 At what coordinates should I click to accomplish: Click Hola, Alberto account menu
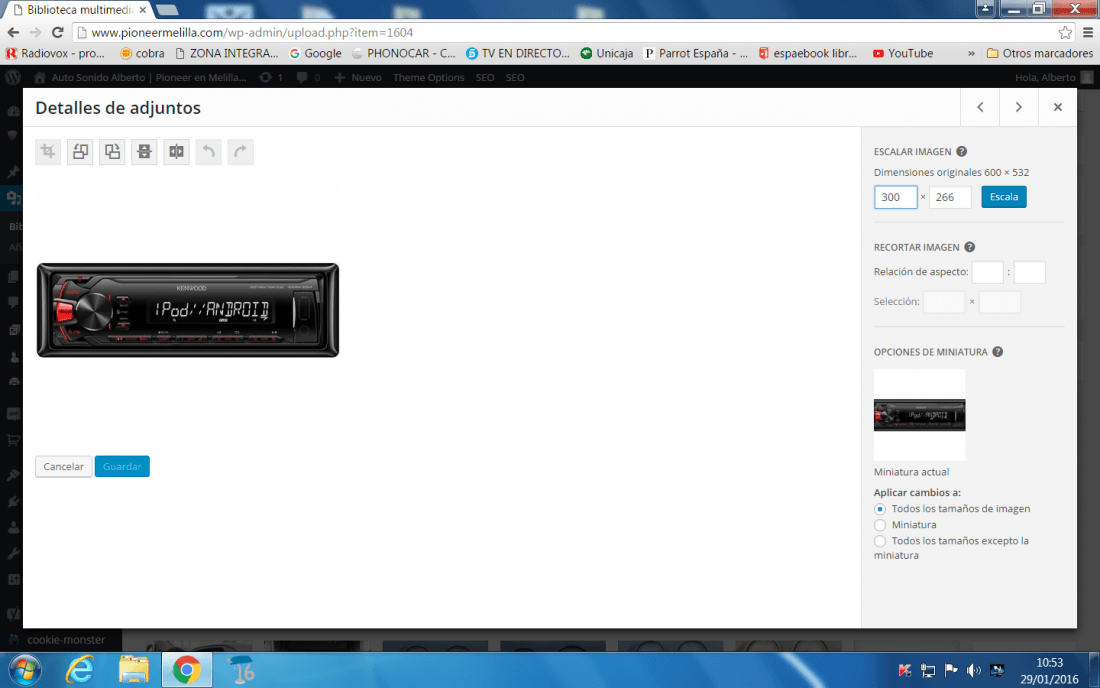(x=1054, y=77)
